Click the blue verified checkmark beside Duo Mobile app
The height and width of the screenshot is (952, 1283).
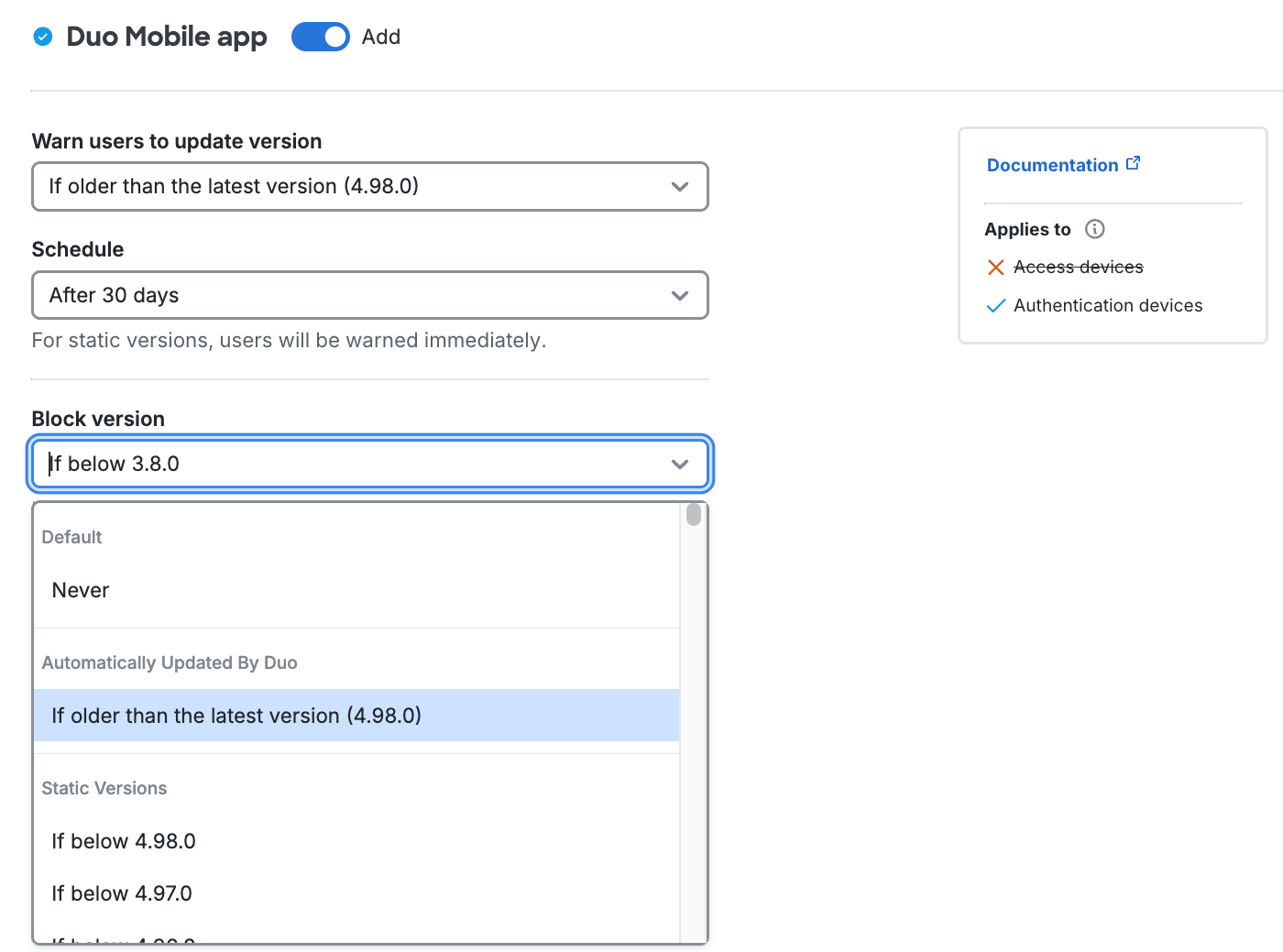pos(43,37)
